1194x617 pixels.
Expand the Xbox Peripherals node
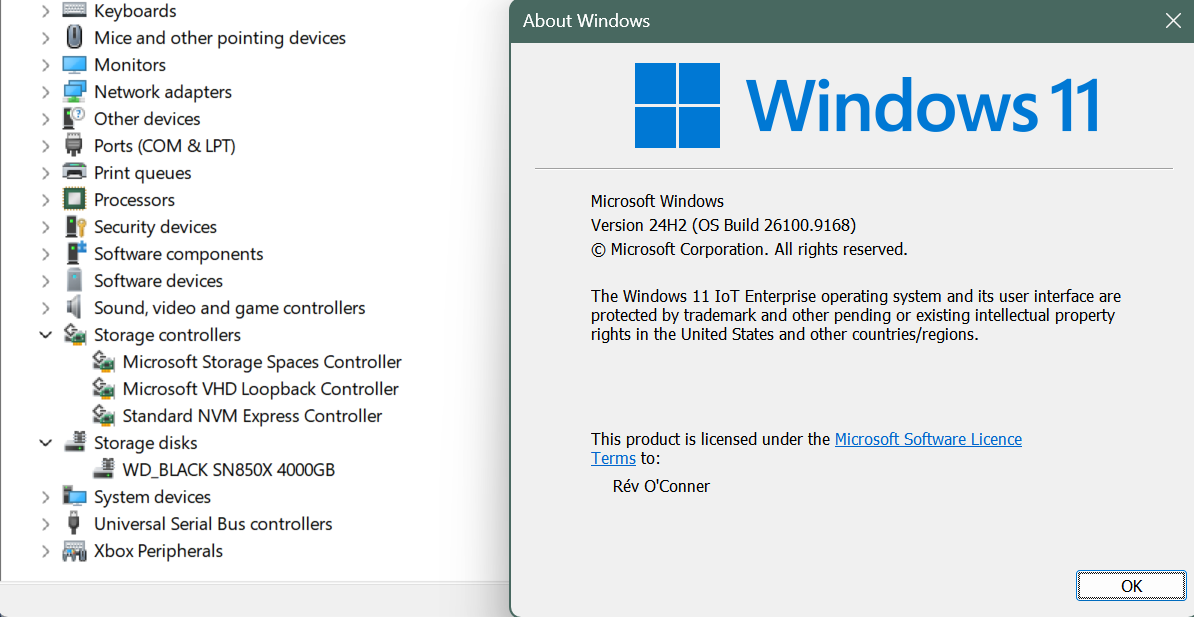[46, 551]
